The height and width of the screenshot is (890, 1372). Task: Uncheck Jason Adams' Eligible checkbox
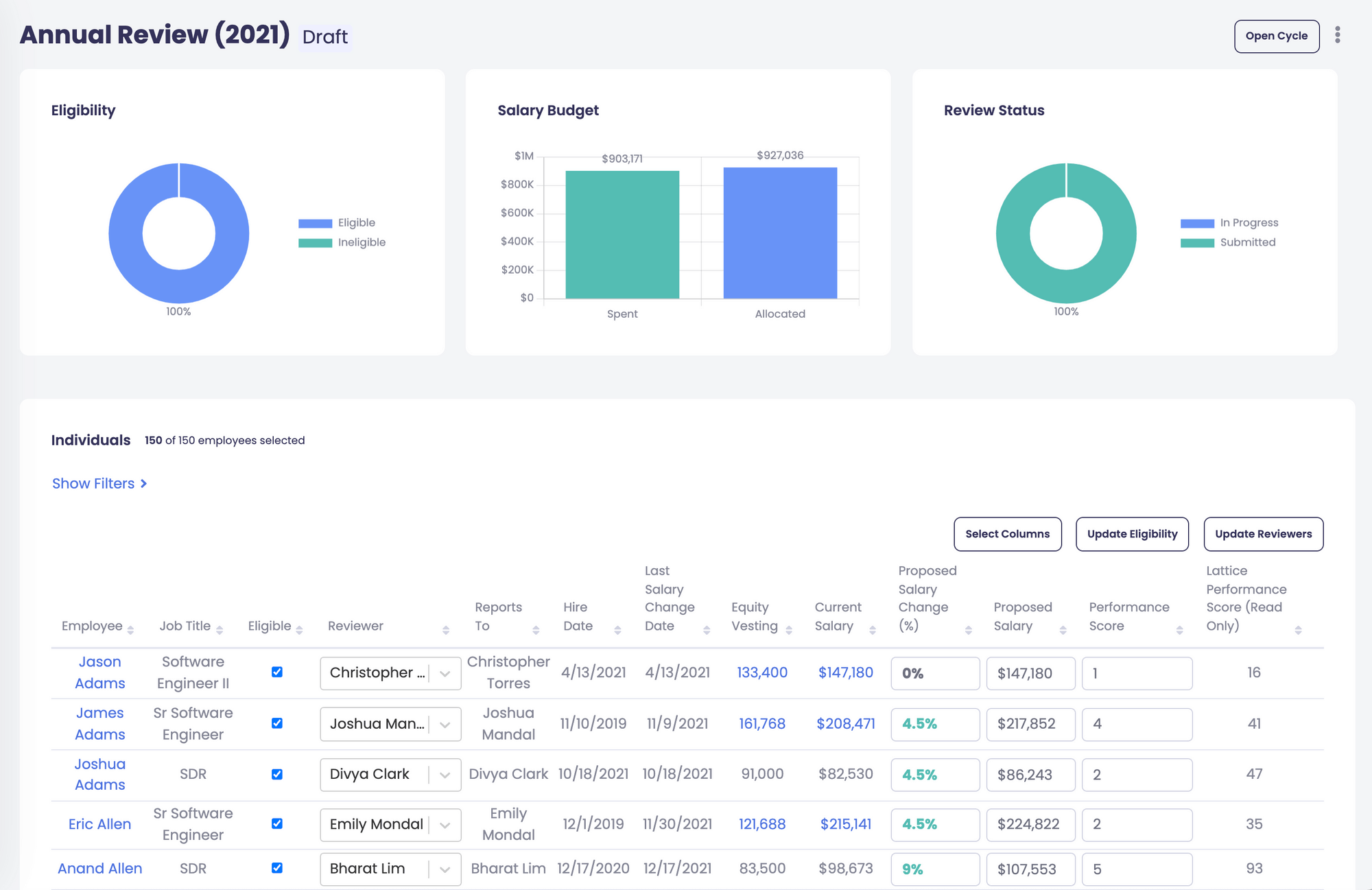[276, 672]
